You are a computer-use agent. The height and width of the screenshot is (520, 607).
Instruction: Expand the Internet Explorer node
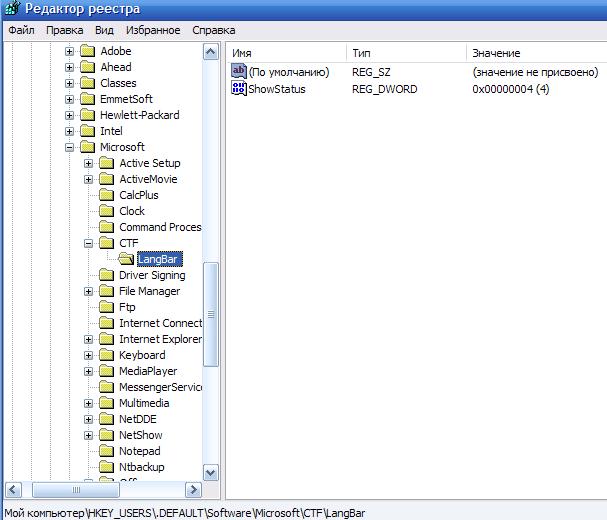pyautogui.click(x=89, y=339)
